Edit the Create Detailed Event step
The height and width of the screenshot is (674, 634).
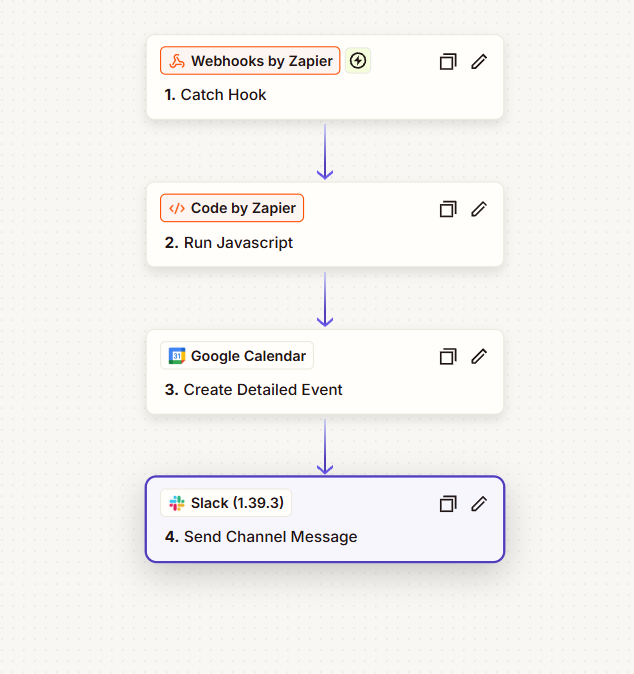pos(479,356)
